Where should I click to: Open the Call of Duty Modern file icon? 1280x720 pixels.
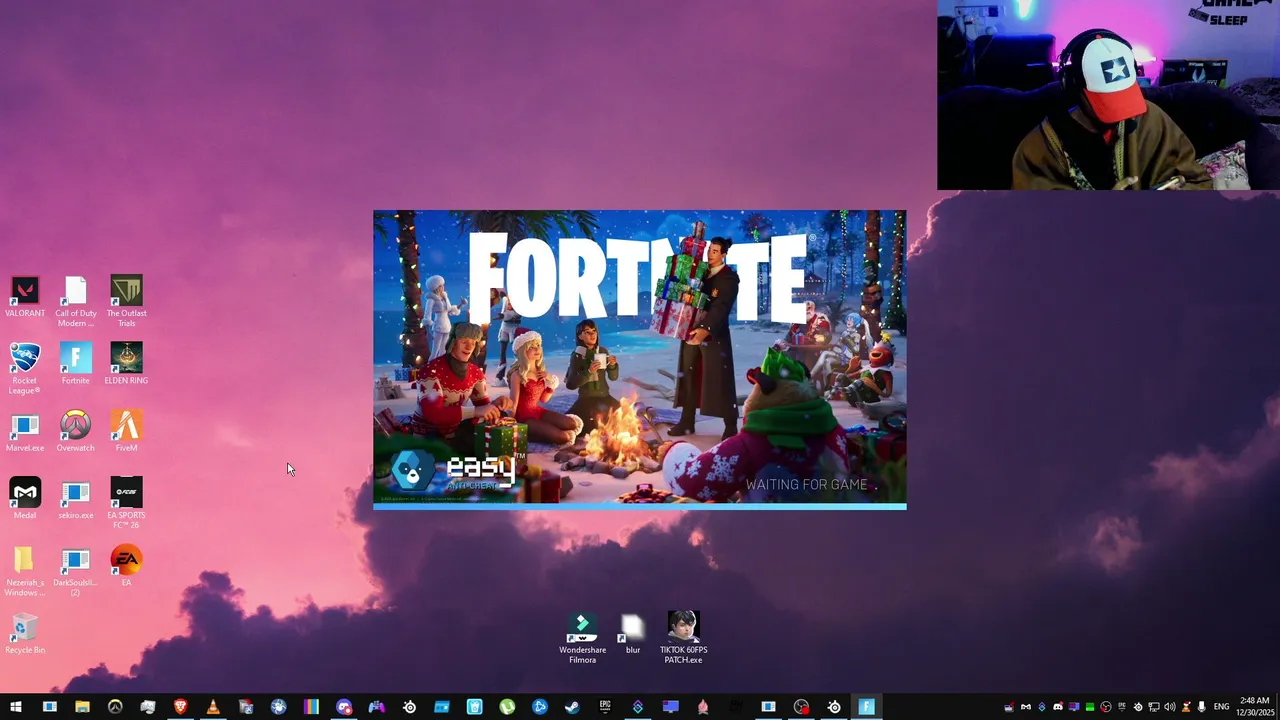click(x=75, y=302)
